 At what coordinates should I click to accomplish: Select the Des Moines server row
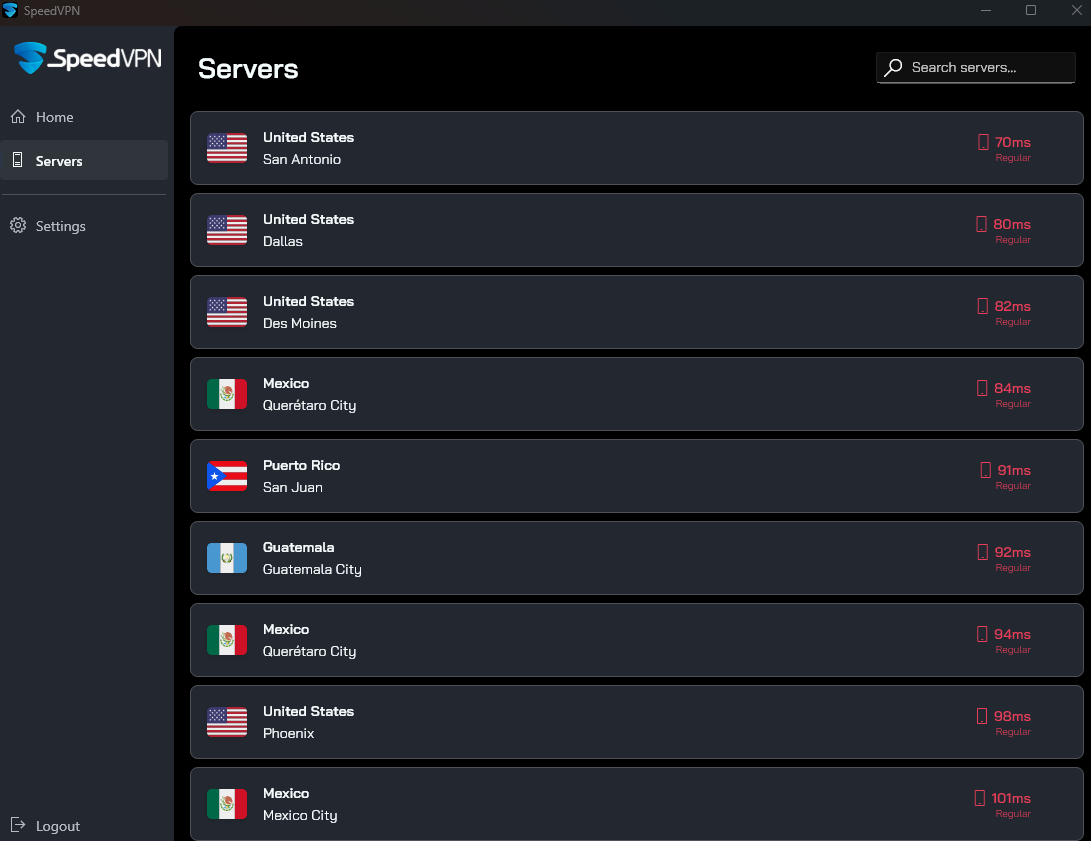636,312
